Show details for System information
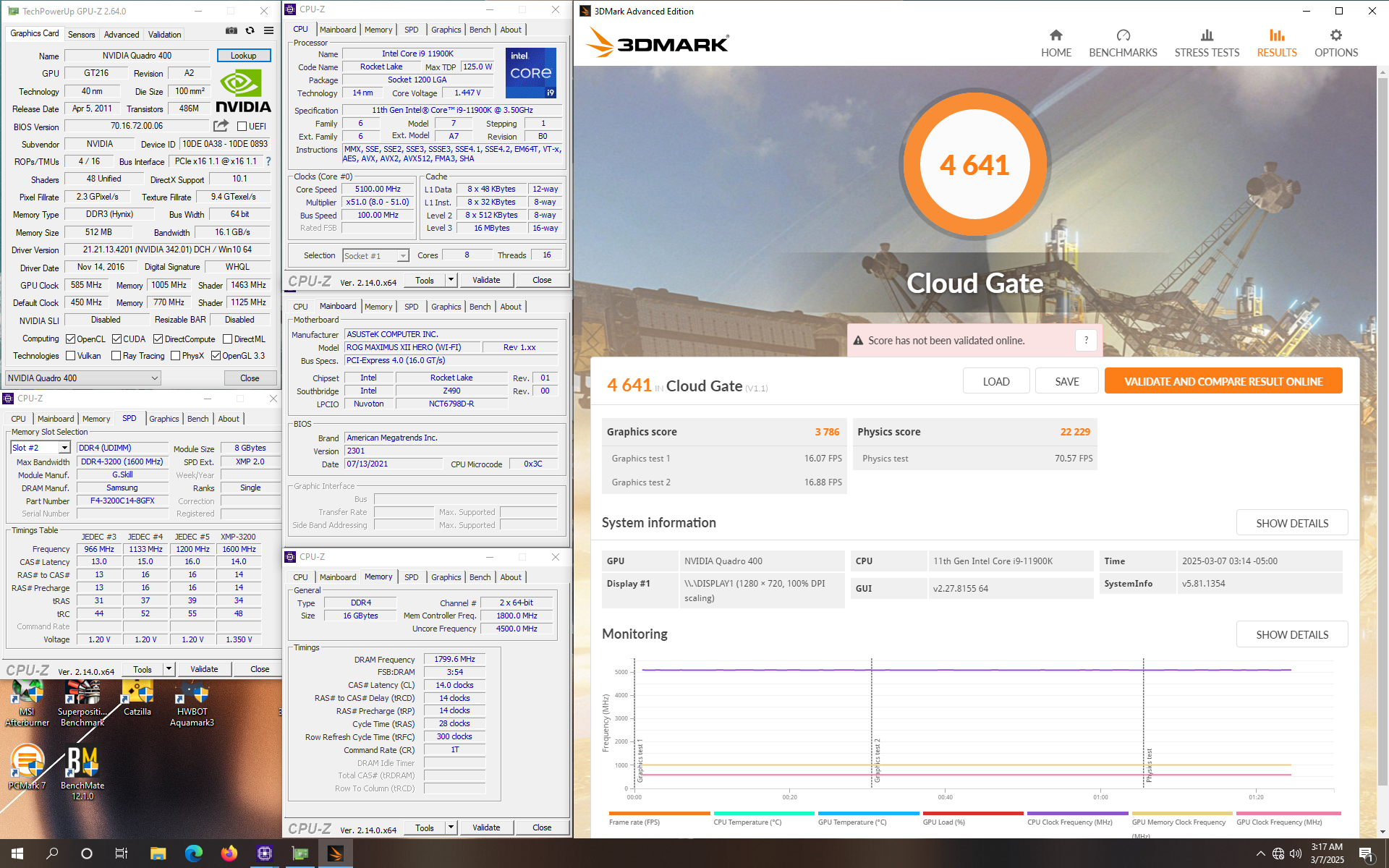The width and height of the screenshot is (1389, 868). tap(1292, 523)
